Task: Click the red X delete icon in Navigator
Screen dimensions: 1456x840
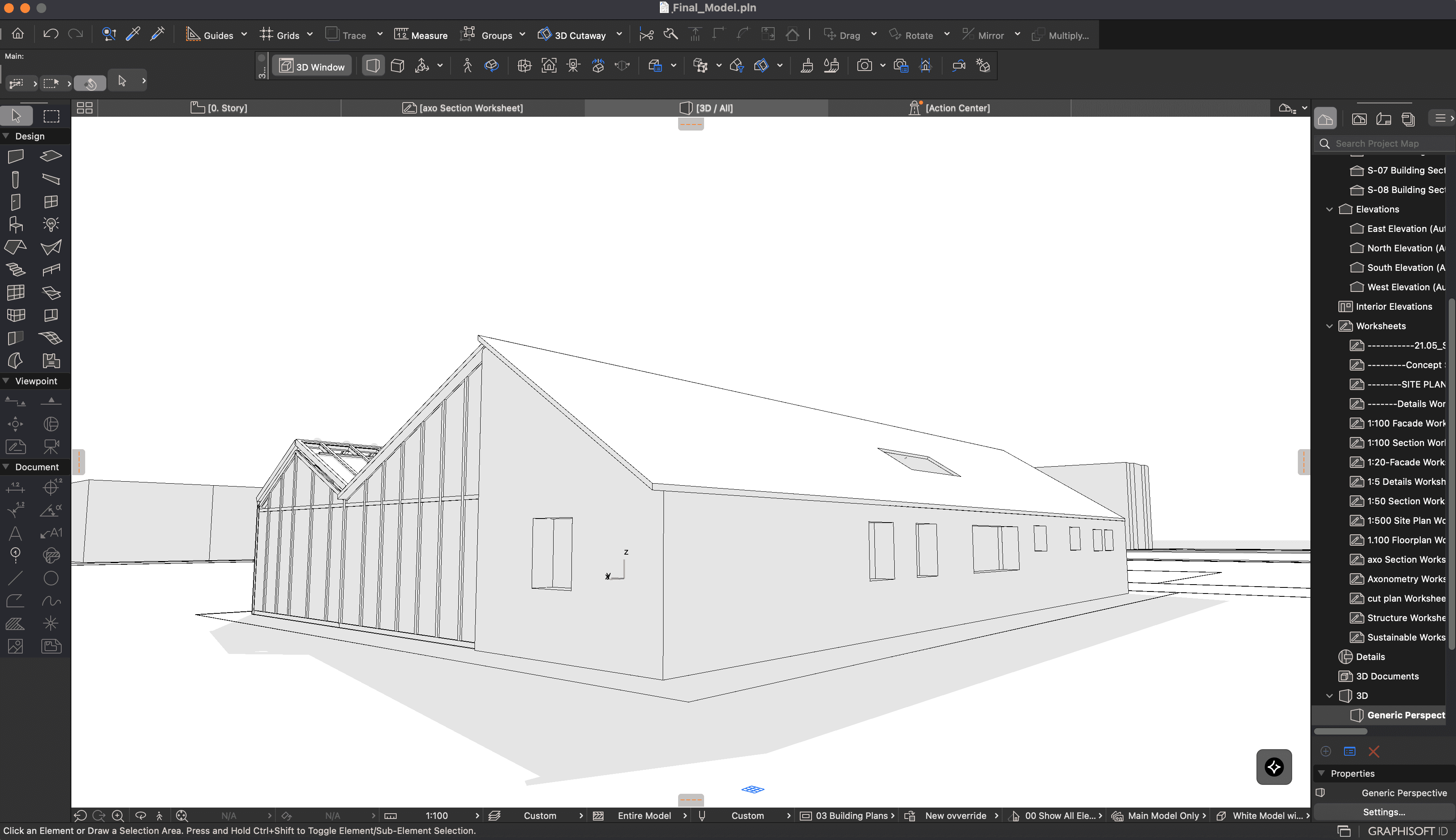Action: 1374,751
